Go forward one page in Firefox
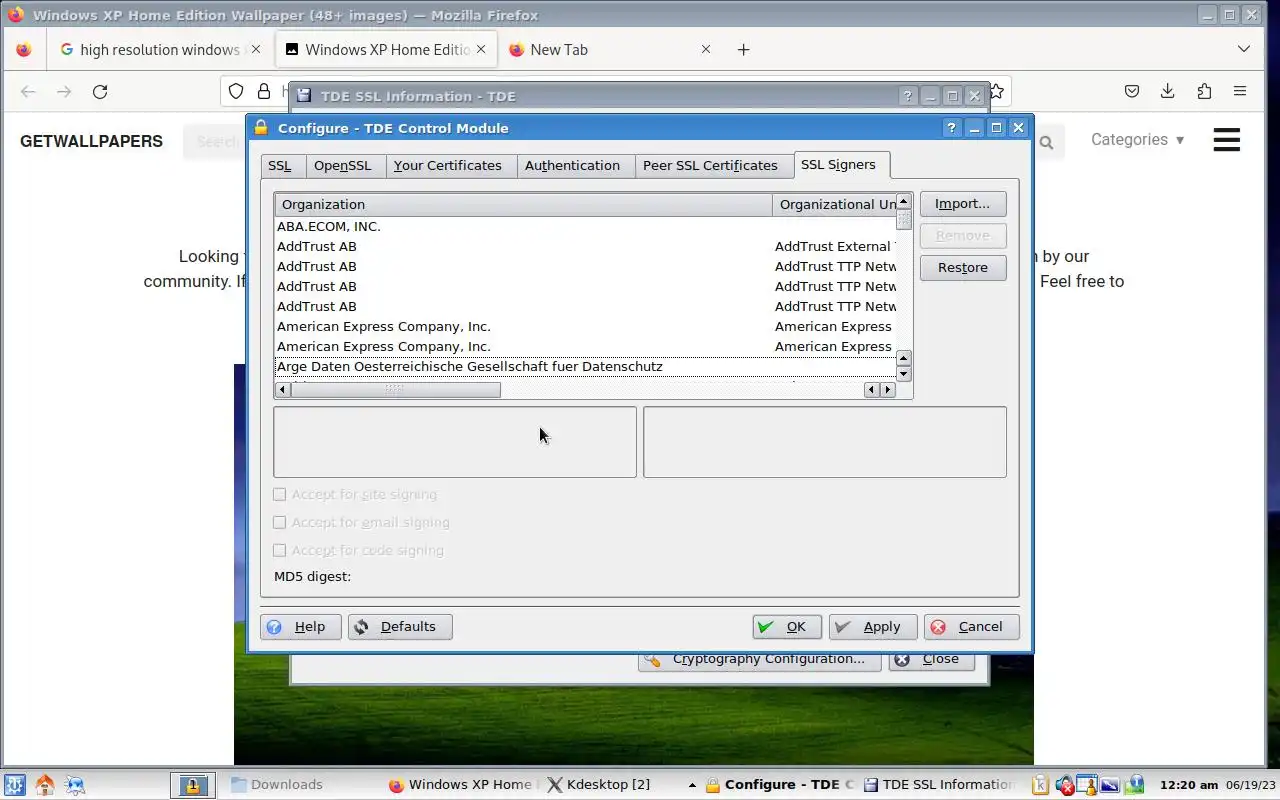 pyautogui.click(x=64, y=91)
